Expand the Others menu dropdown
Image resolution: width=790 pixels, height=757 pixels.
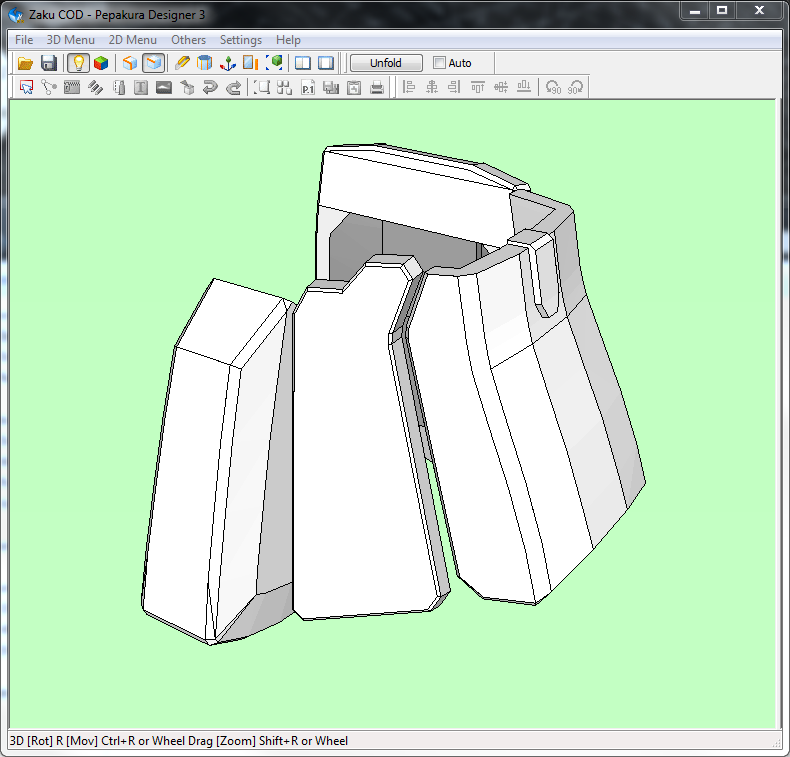pos(188,40)
